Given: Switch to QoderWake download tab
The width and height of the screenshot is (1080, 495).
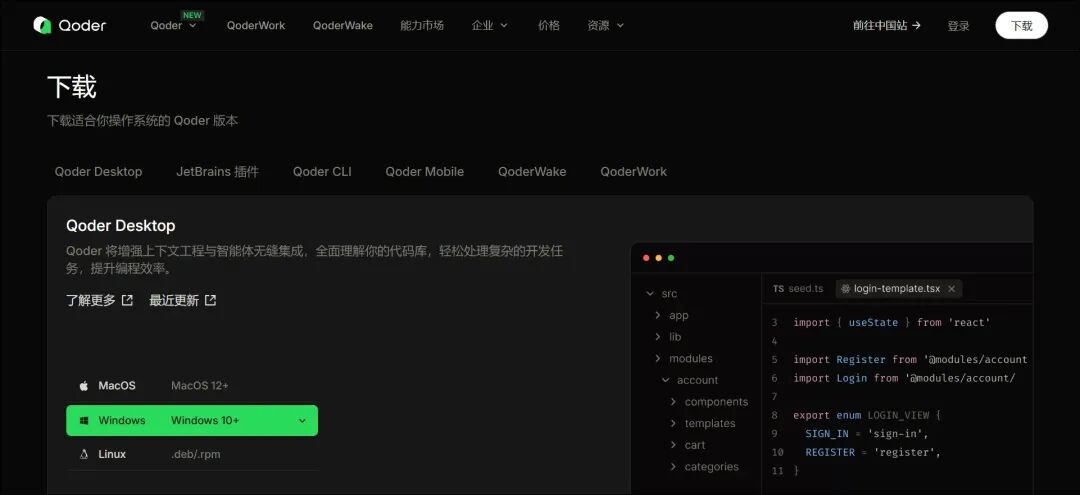Looking at the screenshot, I should 532,171.
